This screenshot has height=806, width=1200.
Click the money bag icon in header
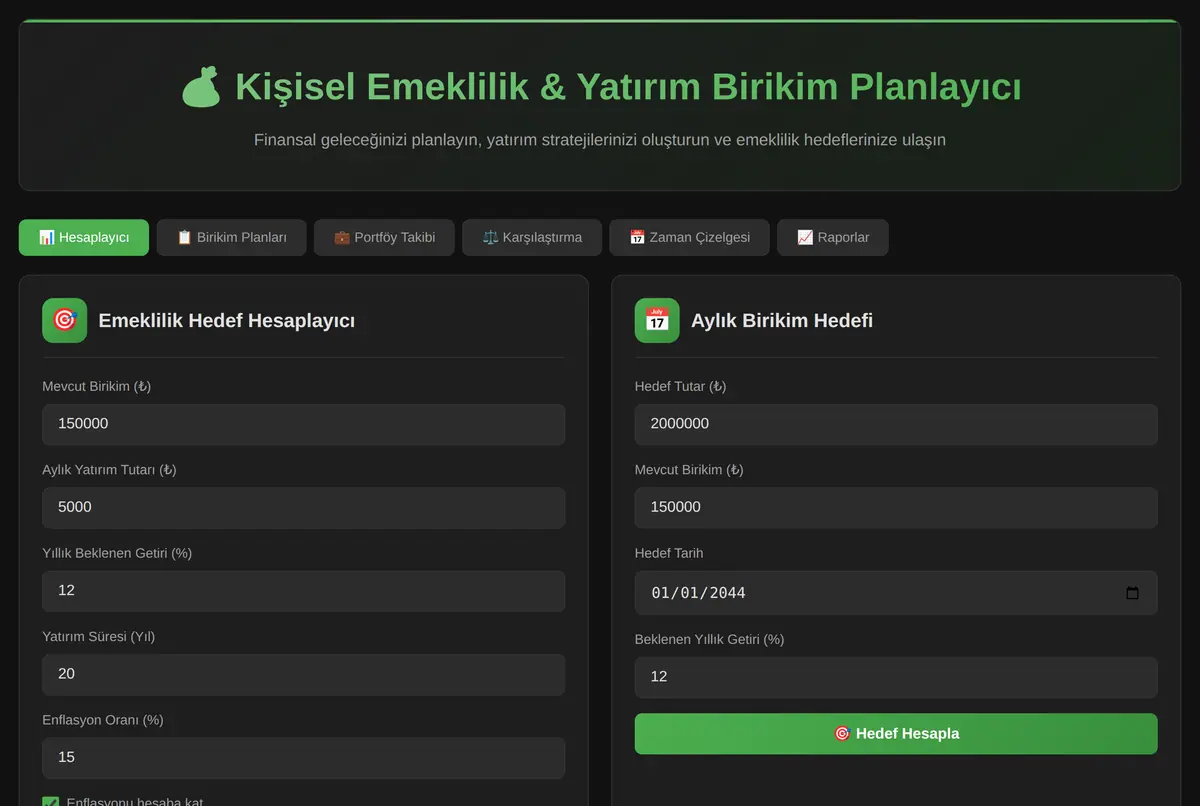(x=201, y=87)
